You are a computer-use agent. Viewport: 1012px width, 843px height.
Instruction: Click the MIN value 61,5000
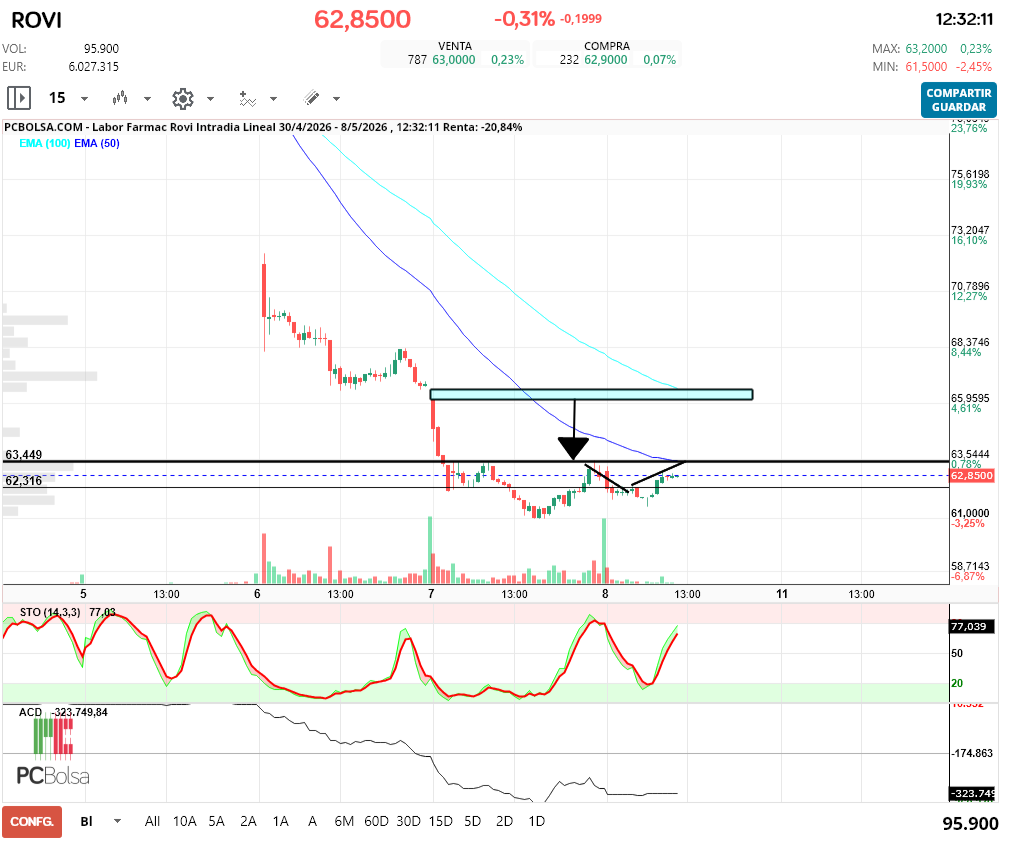point(926,67)
